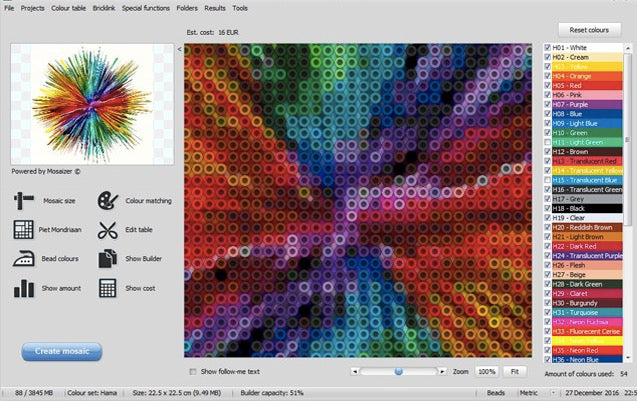Click the zoom slider right arrow
The width and height of the screenshot is (637, 401).
point(442,371)
